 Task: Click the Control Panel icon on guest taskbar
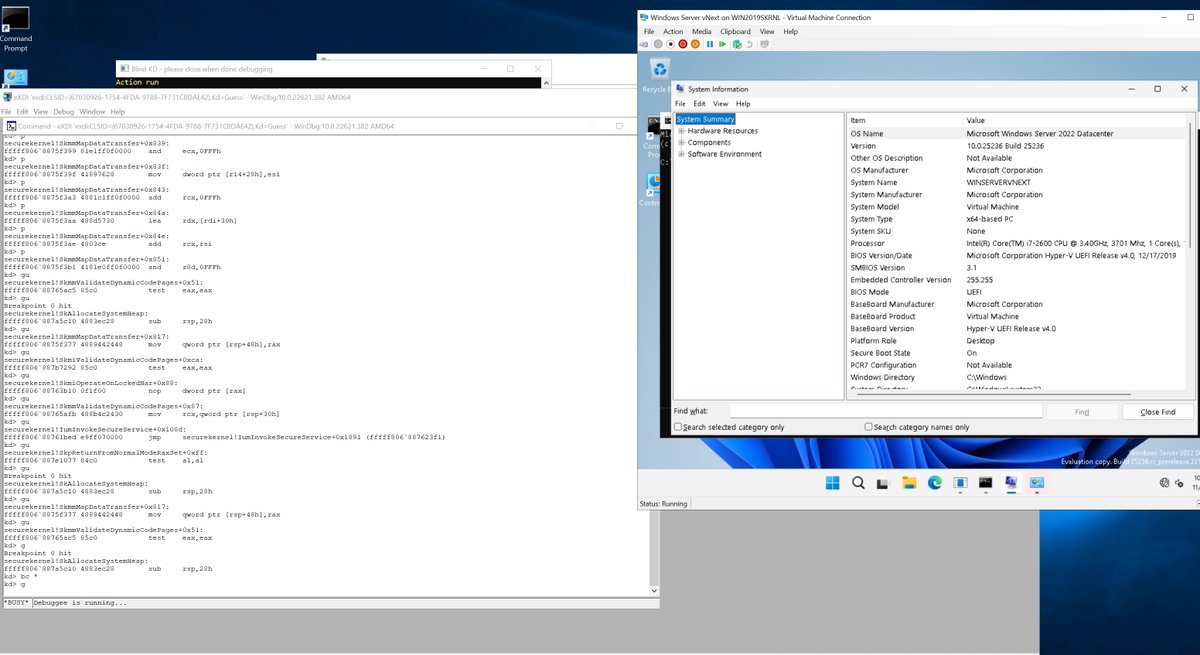(1037, 483)
